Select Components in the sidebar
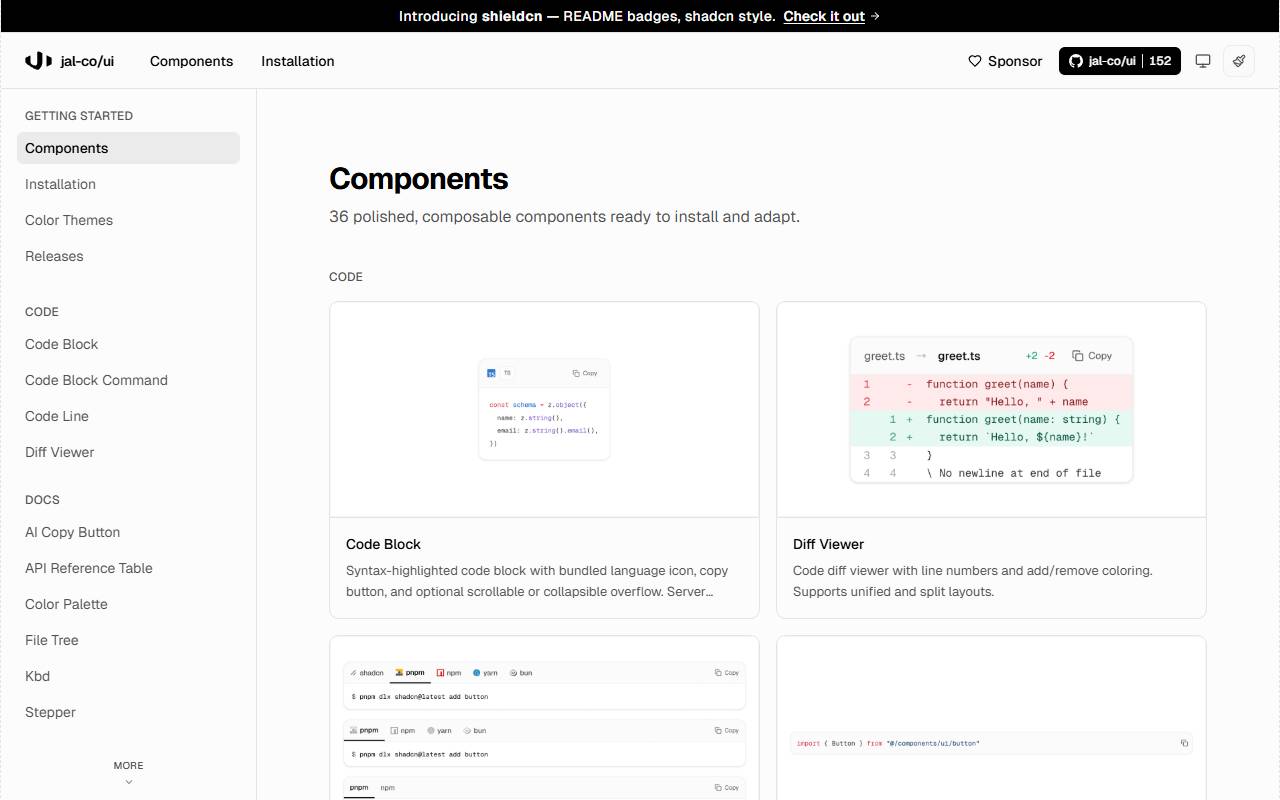The image size is (1280, 800). 128,148
